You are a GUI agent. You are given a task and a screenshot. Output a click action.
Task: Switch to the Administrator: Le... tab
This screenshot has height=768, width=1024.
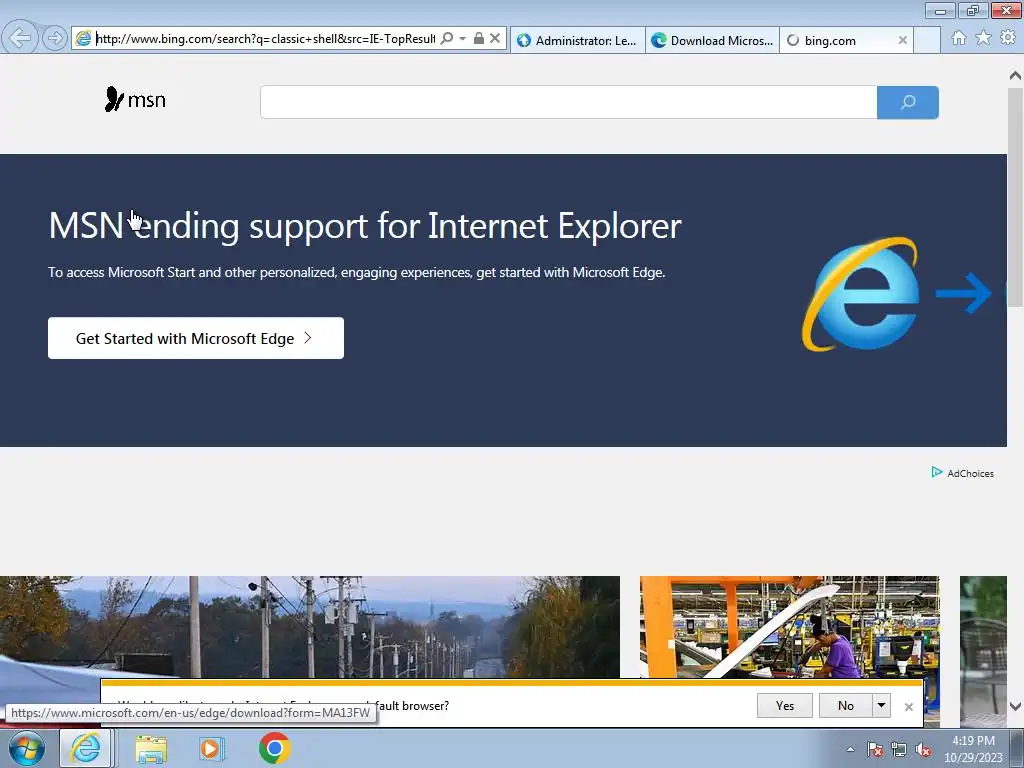(577, 40)
